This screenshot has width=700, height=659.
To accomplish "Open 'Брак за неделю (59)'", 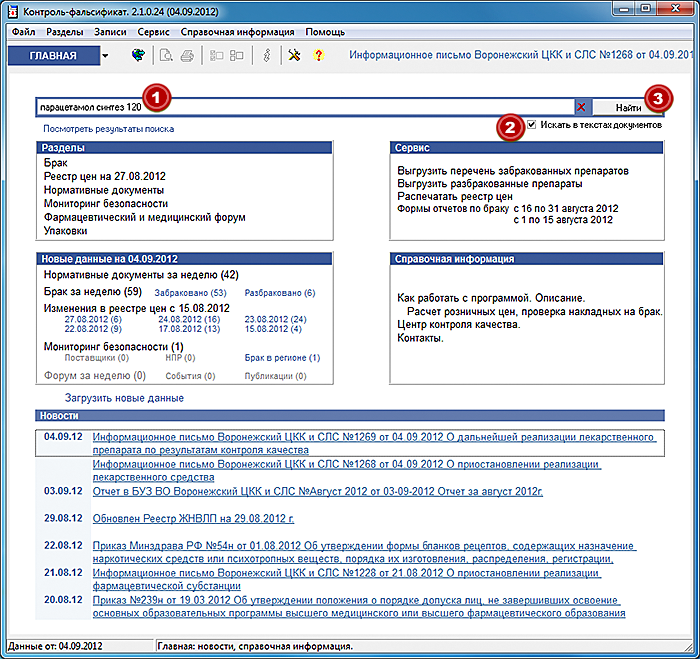I will (92, 292).
